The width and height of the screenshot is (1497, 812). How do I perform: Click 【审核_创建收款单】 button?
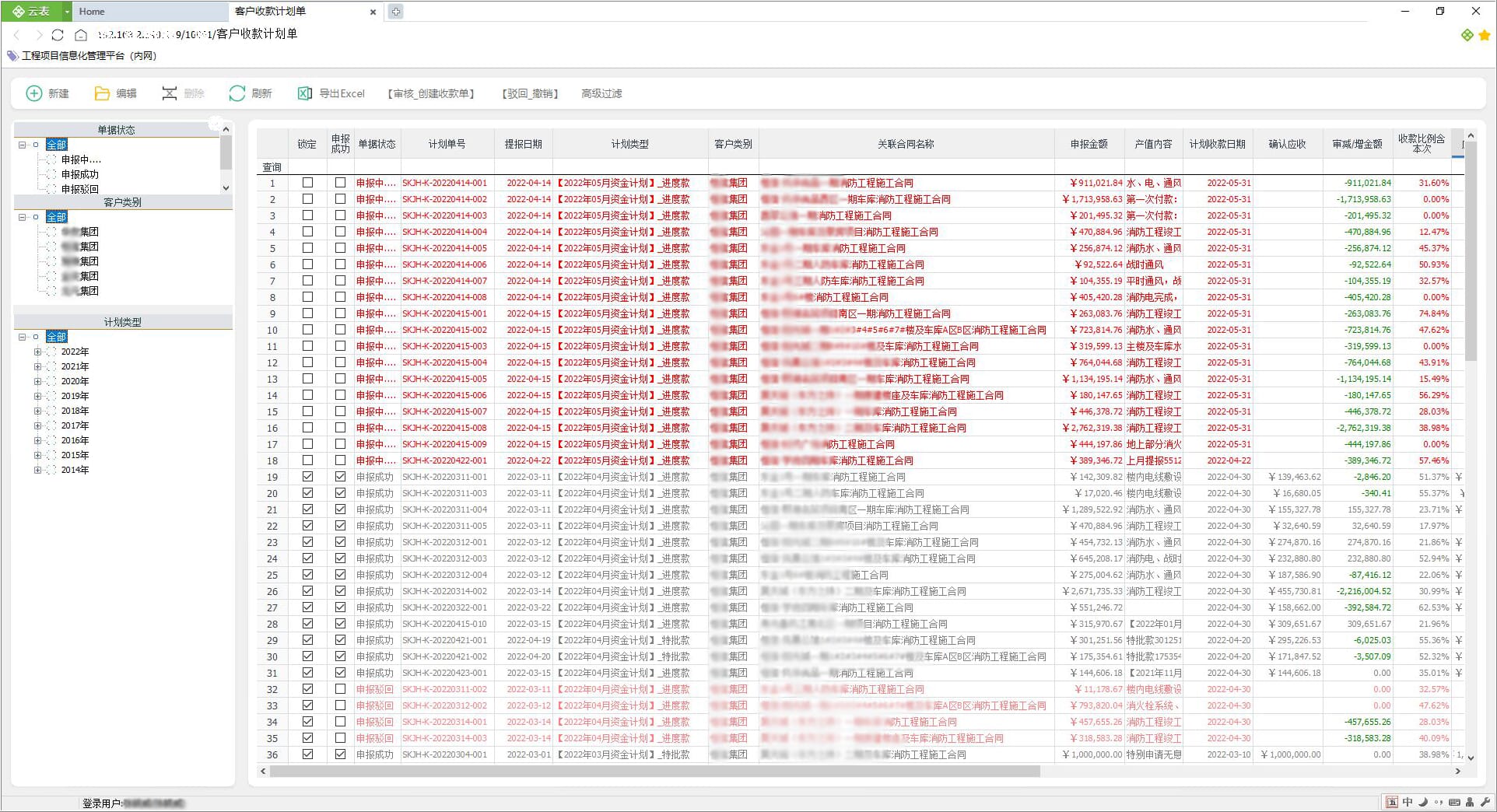431,93
